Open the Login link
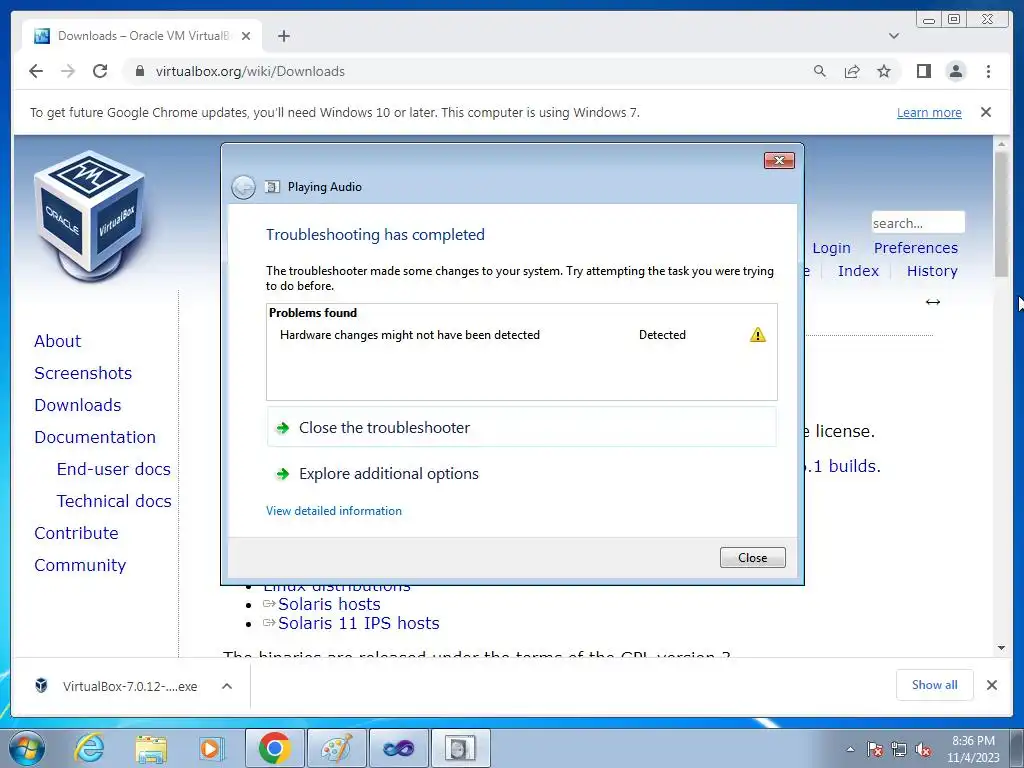 click(x=831, y=248)
